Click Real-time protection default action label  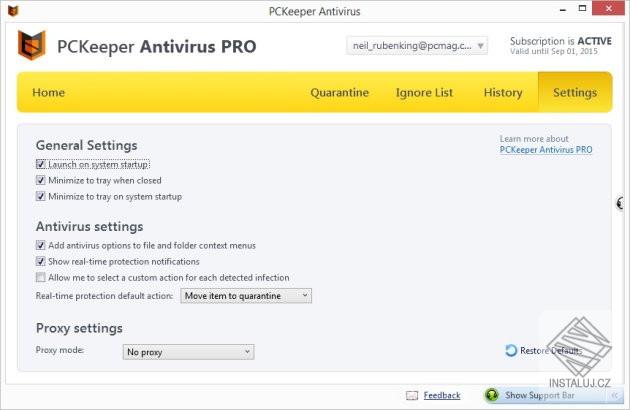pos(104,296)
